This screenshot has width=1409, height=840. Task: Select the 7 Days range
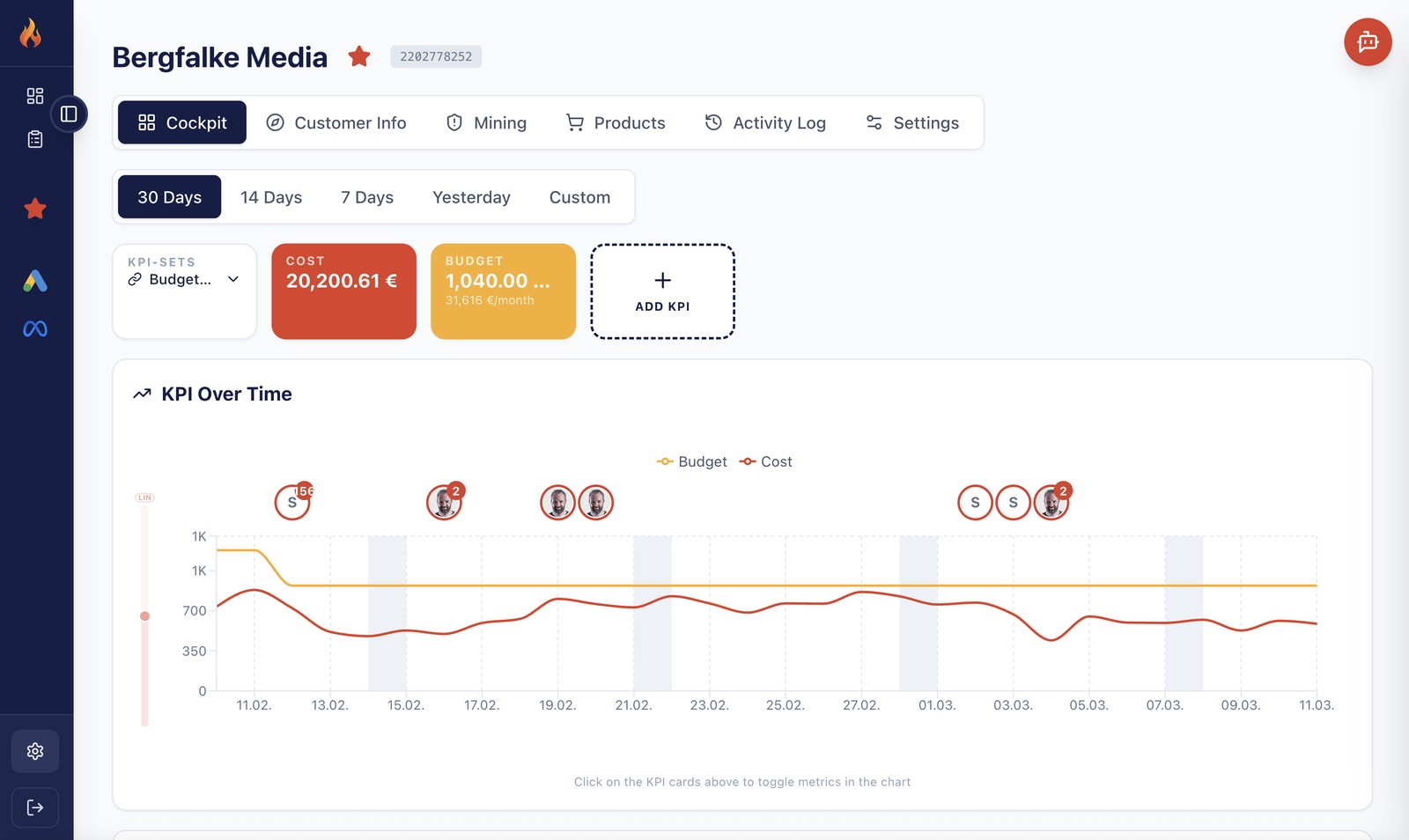[367, 197]
